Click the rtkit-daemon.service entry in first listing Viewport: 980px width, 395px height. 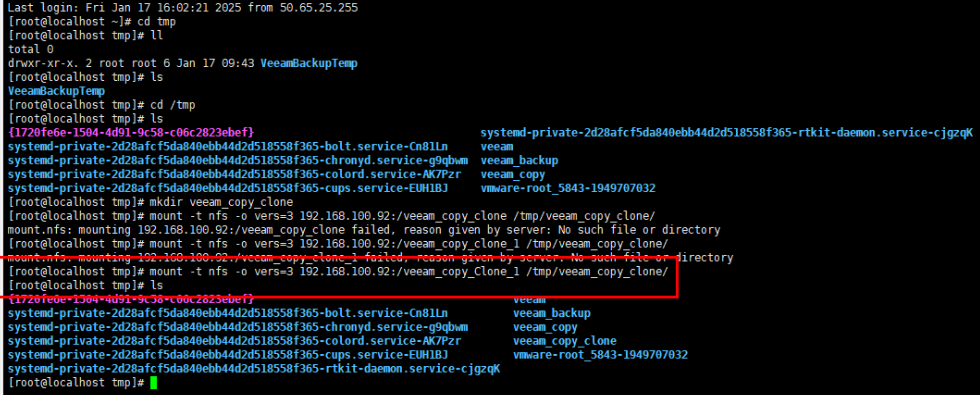726,132
